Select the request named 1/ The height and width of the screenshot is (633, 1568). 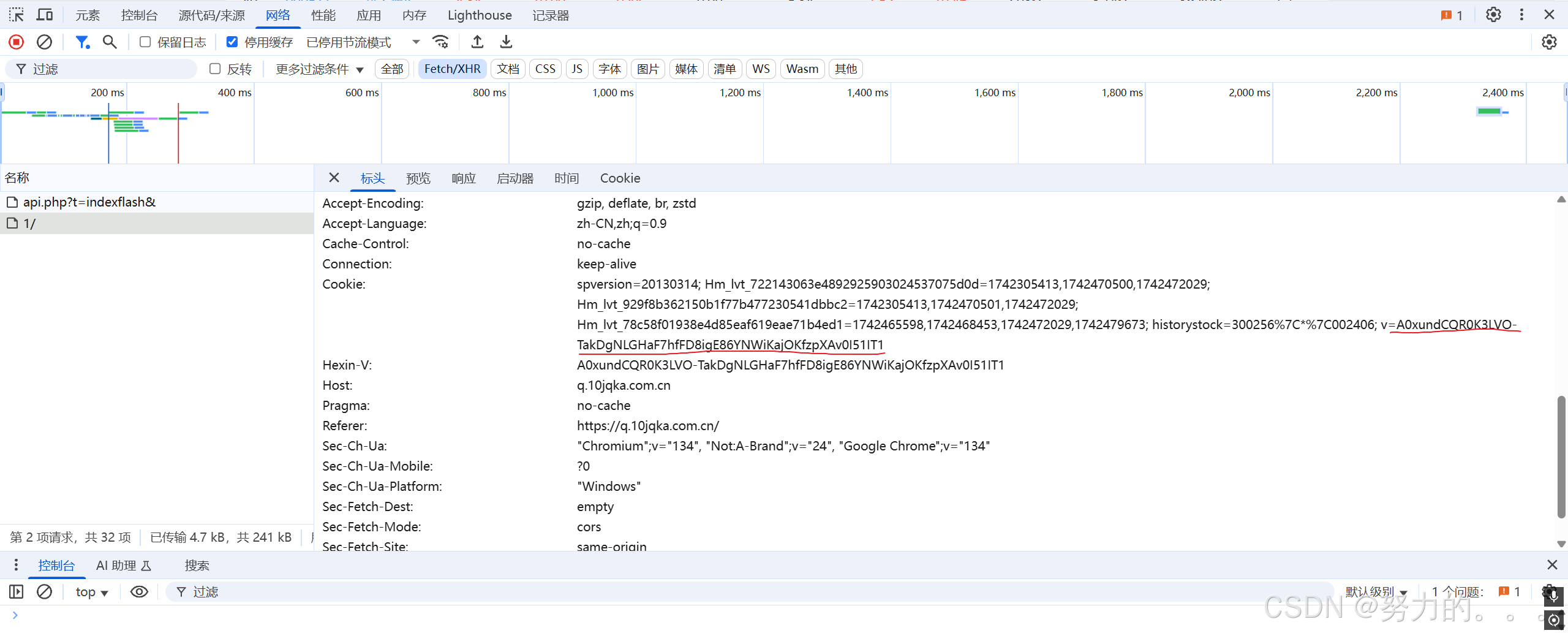[157, 224]
